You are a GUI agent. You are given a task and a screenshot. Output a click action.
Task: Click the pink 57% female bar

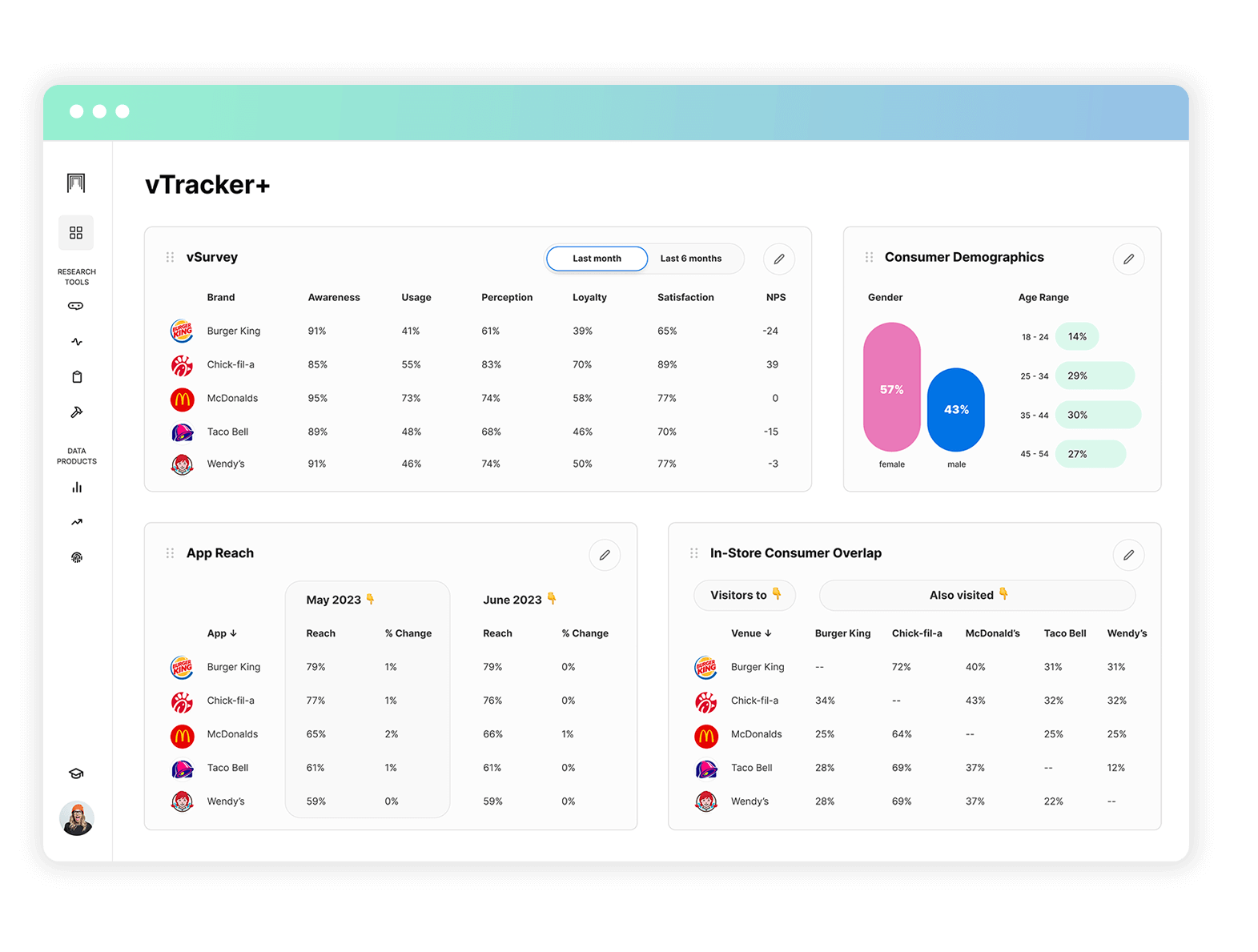pos(891,387)
